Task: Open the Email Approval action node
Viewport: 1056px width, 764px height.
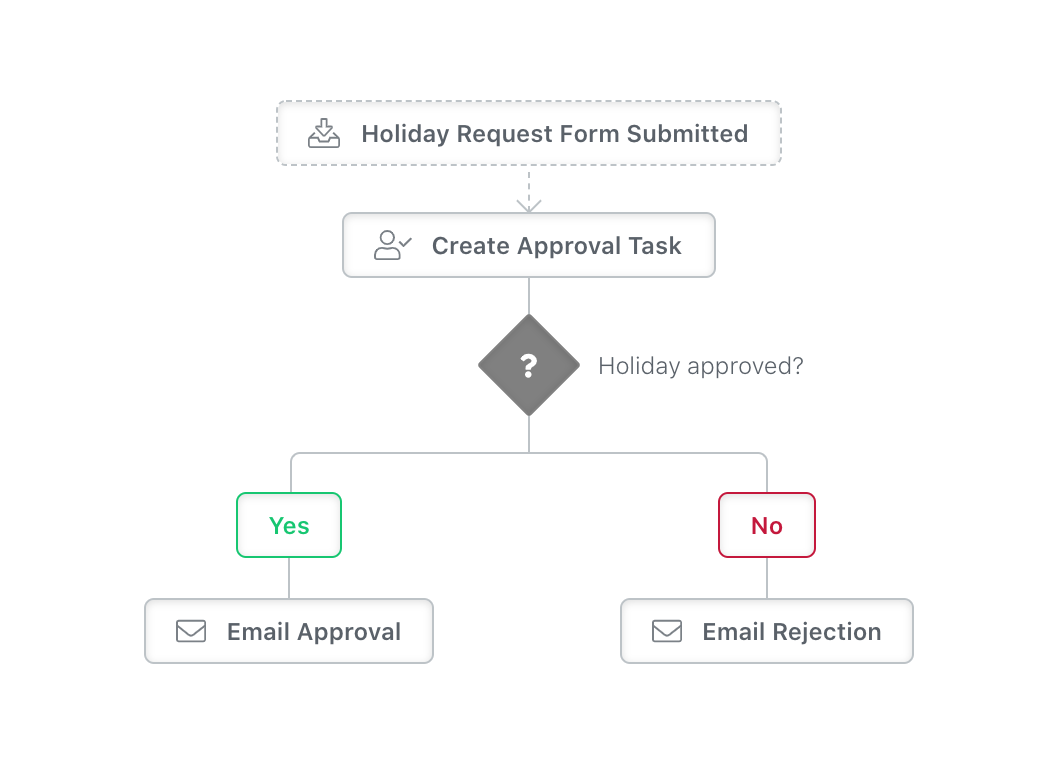Action: [x=289, y=631]
